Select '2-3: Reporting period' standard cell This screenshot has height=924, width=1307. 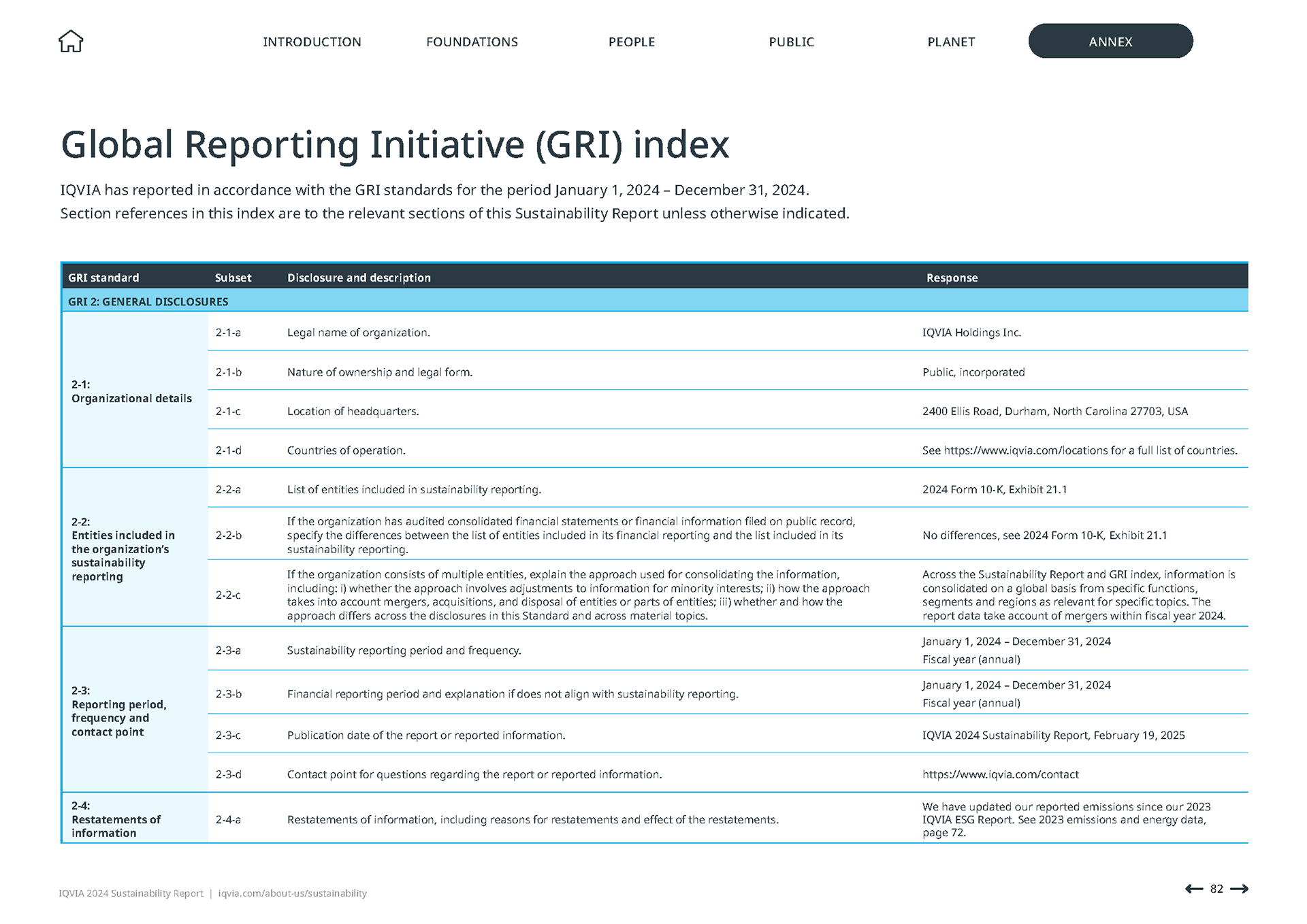[135, 710]
